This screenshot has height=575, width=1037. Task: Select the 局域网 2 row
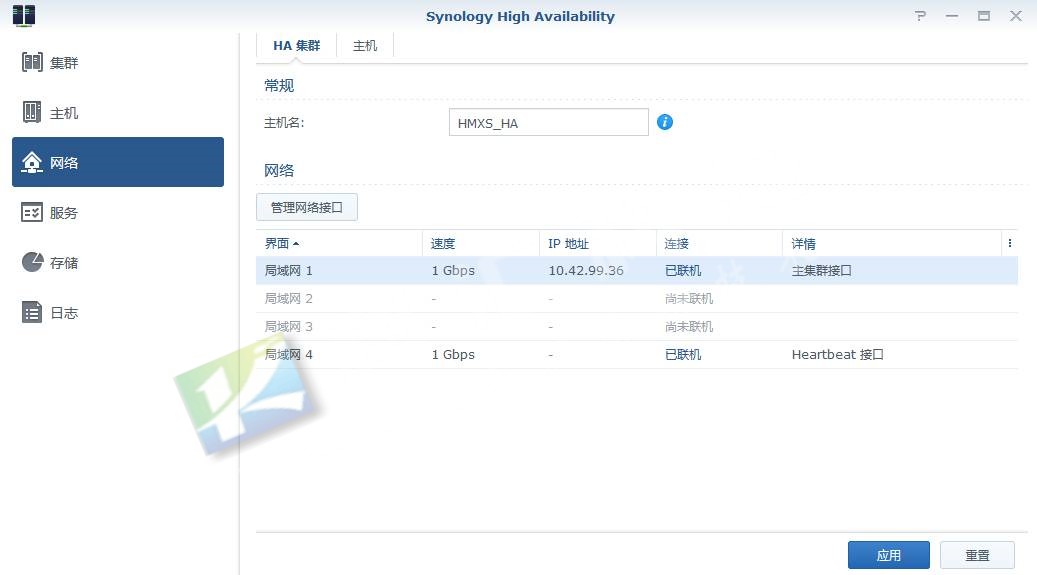tap(637, 298)
